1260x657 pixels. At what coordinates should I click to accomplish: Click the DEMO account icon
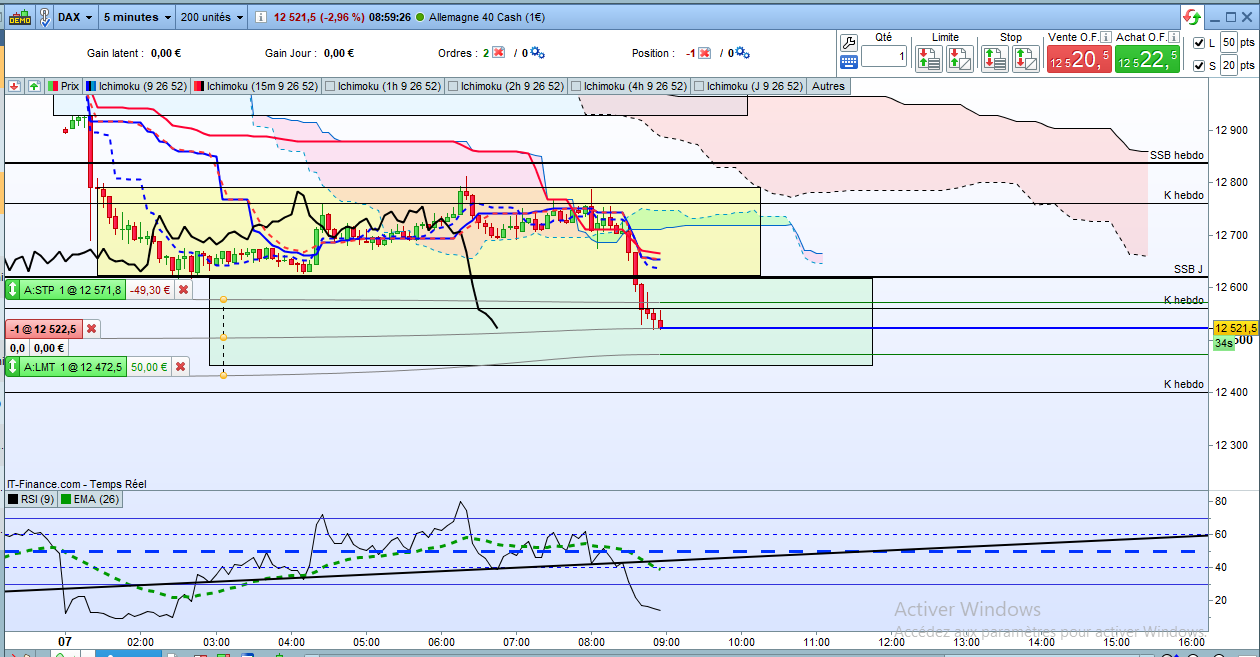pos(18,17)
